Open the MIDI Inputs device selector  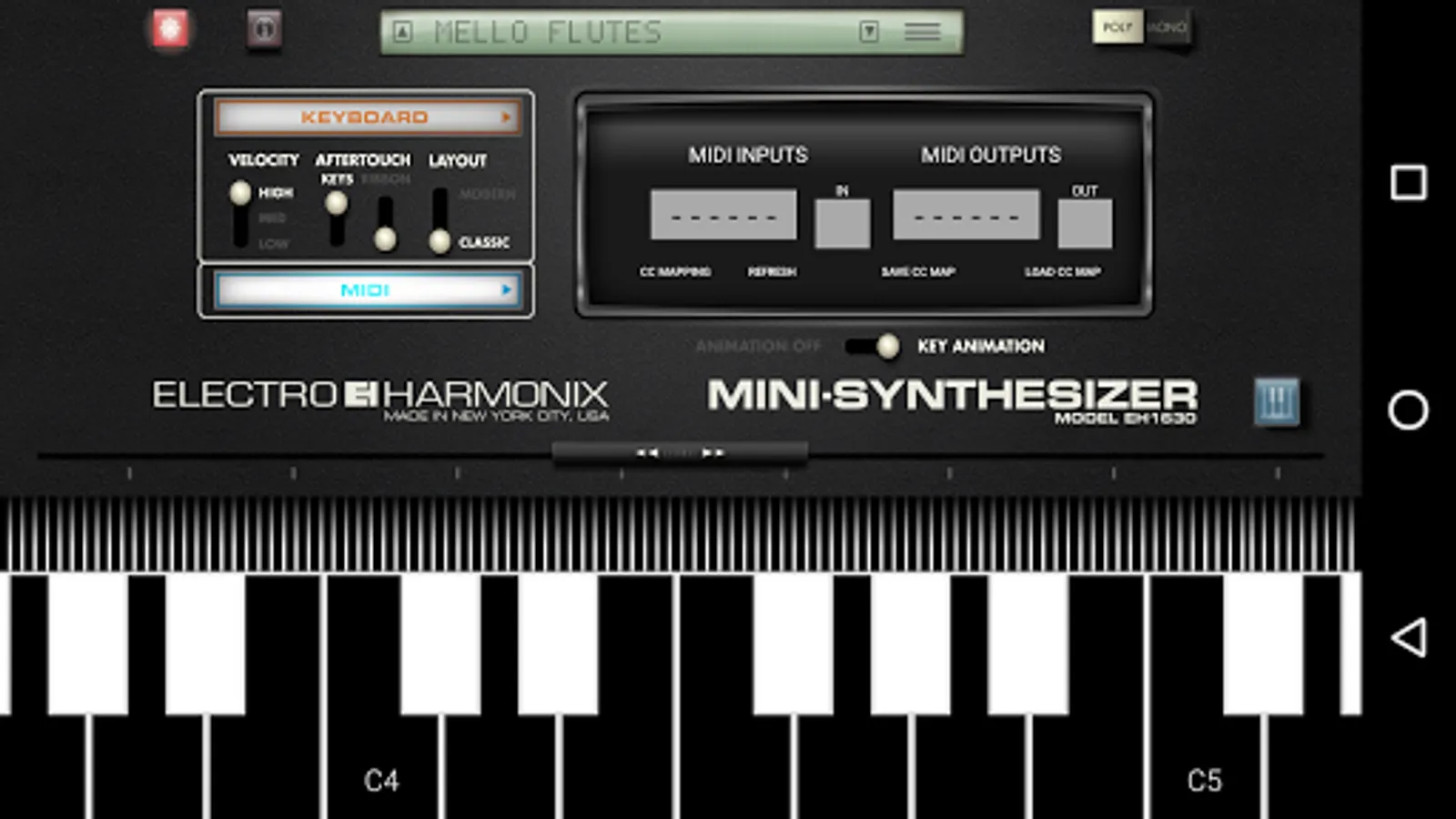[723, 215]
